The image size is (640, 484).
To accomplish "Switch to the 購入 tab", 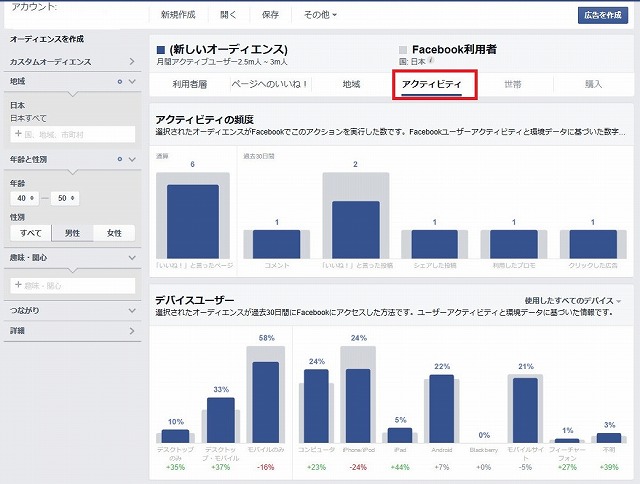I will pyautogui.click(x=593, y=84).
